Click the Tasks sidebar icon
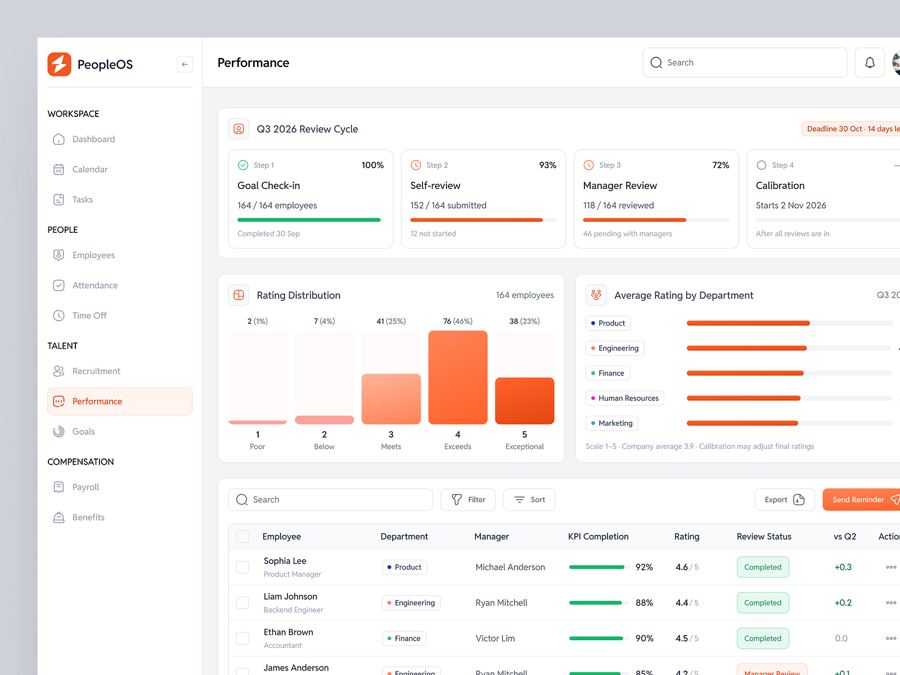The image size is (900, 675). coord(59,200)
